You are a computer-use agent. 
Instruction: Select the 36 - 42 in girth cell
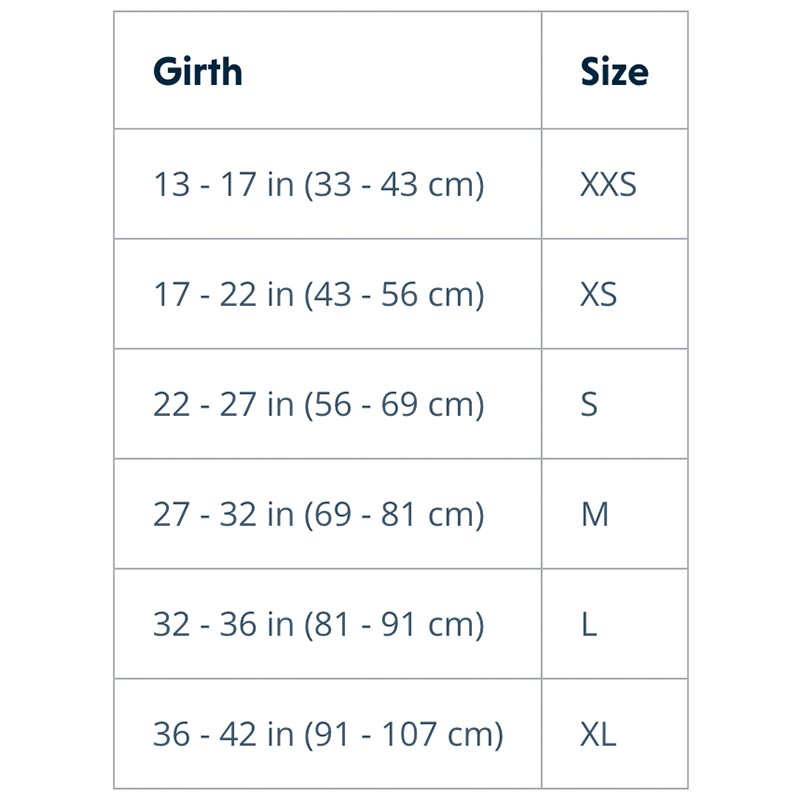328,734
